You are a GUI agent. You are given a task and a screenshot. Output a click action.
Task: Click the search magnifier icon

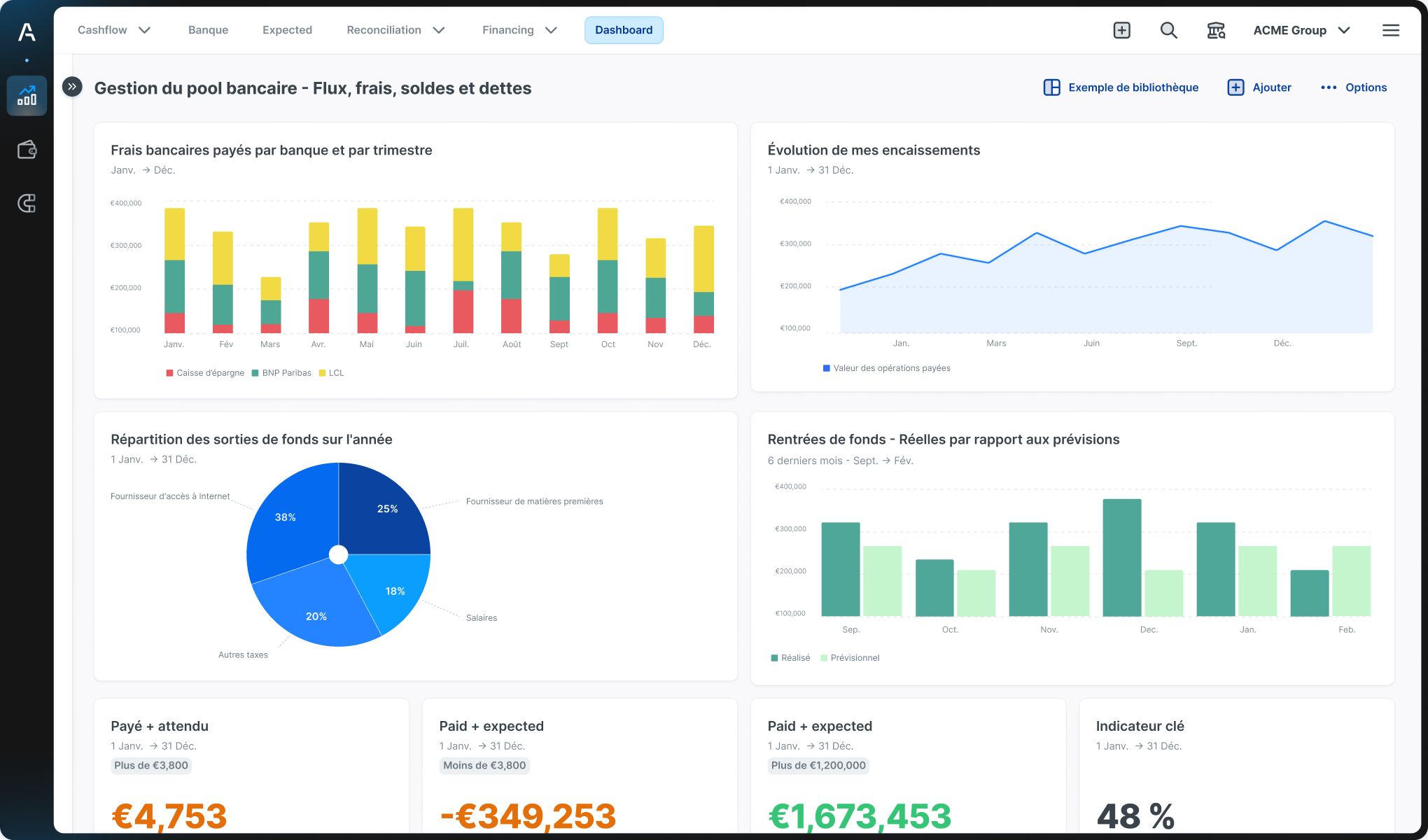click(1168, 30)
